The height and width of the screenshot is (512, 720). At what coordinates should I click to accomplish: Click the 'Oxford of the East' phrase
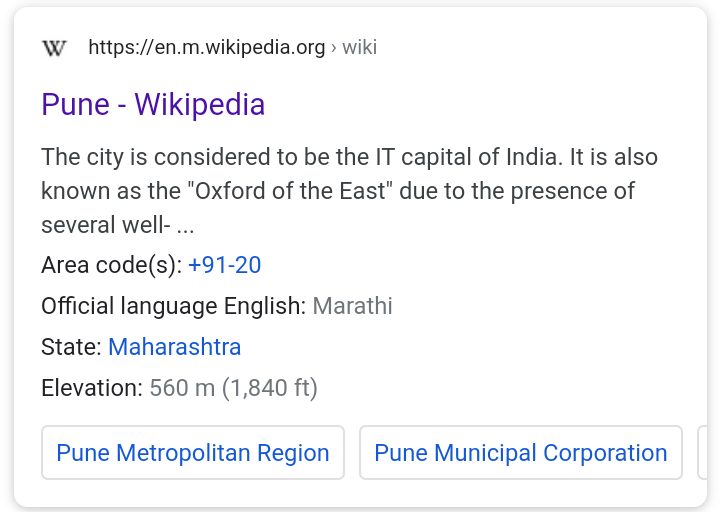click(290, 190)
